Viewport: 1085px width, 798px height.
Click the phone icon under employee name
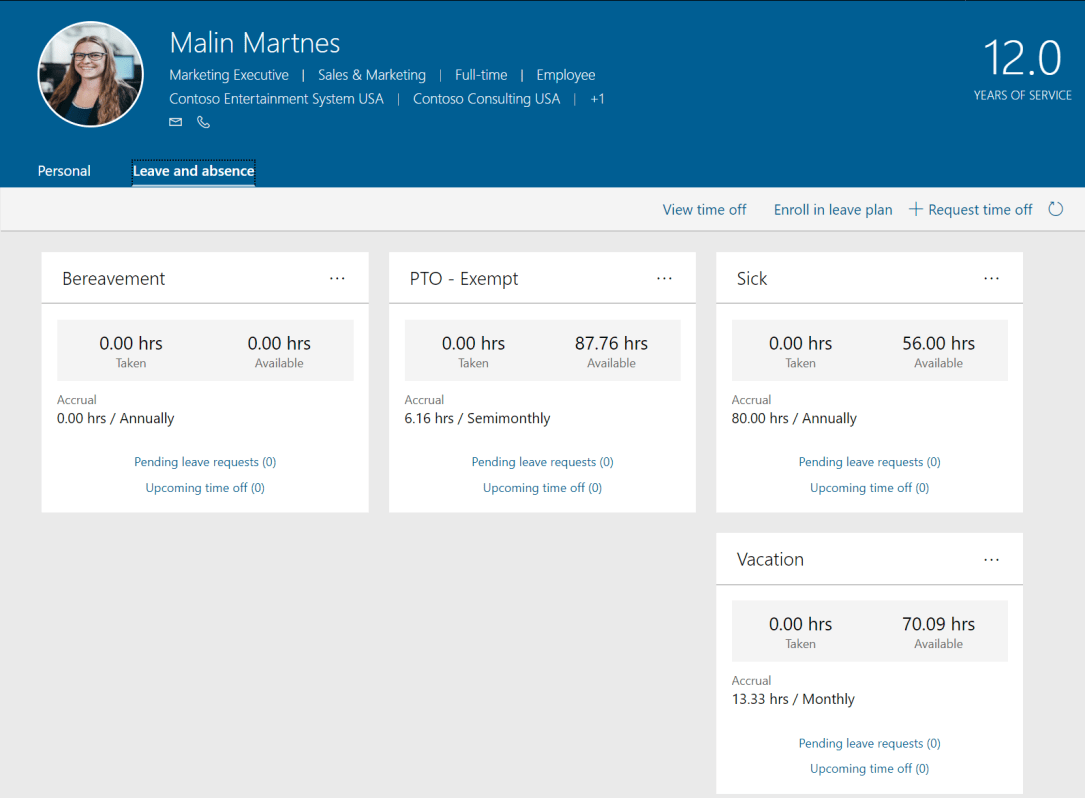tap(204, 122)
